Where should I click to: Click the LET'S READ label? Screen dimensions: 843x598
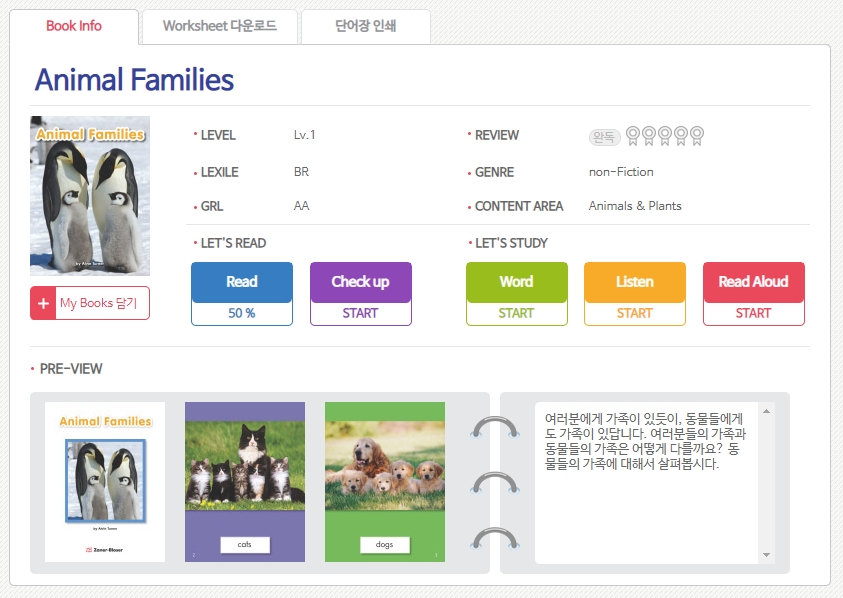tap(233, 243)
